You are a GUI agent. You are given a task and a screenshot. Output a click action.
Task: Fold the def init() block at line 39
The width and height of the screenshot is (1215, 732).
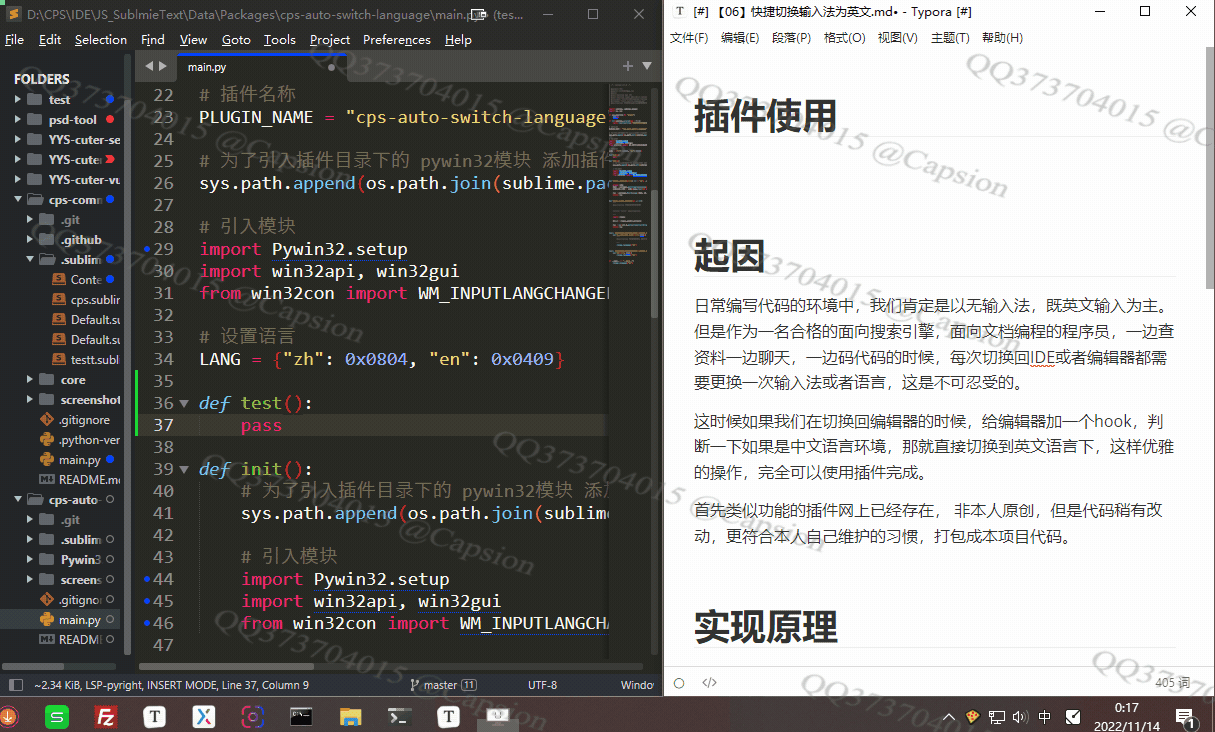(x=183, y=470)
